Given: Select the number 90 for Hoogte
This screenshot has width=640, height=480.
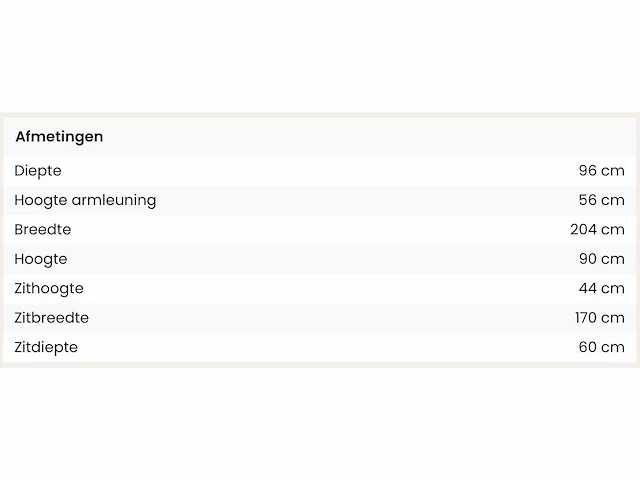Looking at the screenshot, I should (x=587, y=259).
